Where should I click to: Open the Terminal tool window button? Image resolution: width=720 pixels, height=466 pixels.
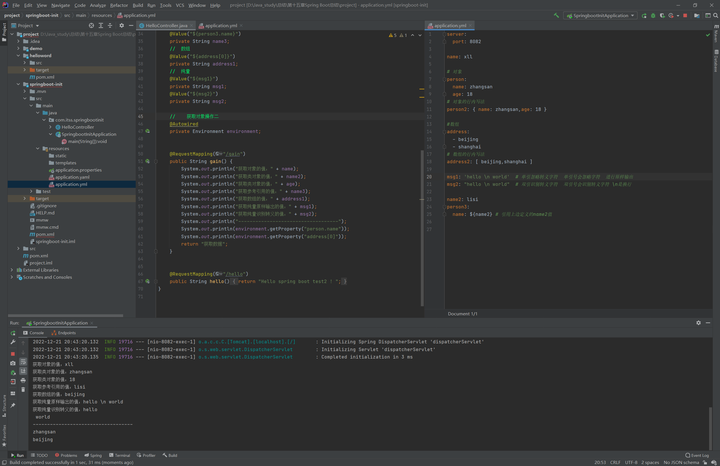click(120, 455)
